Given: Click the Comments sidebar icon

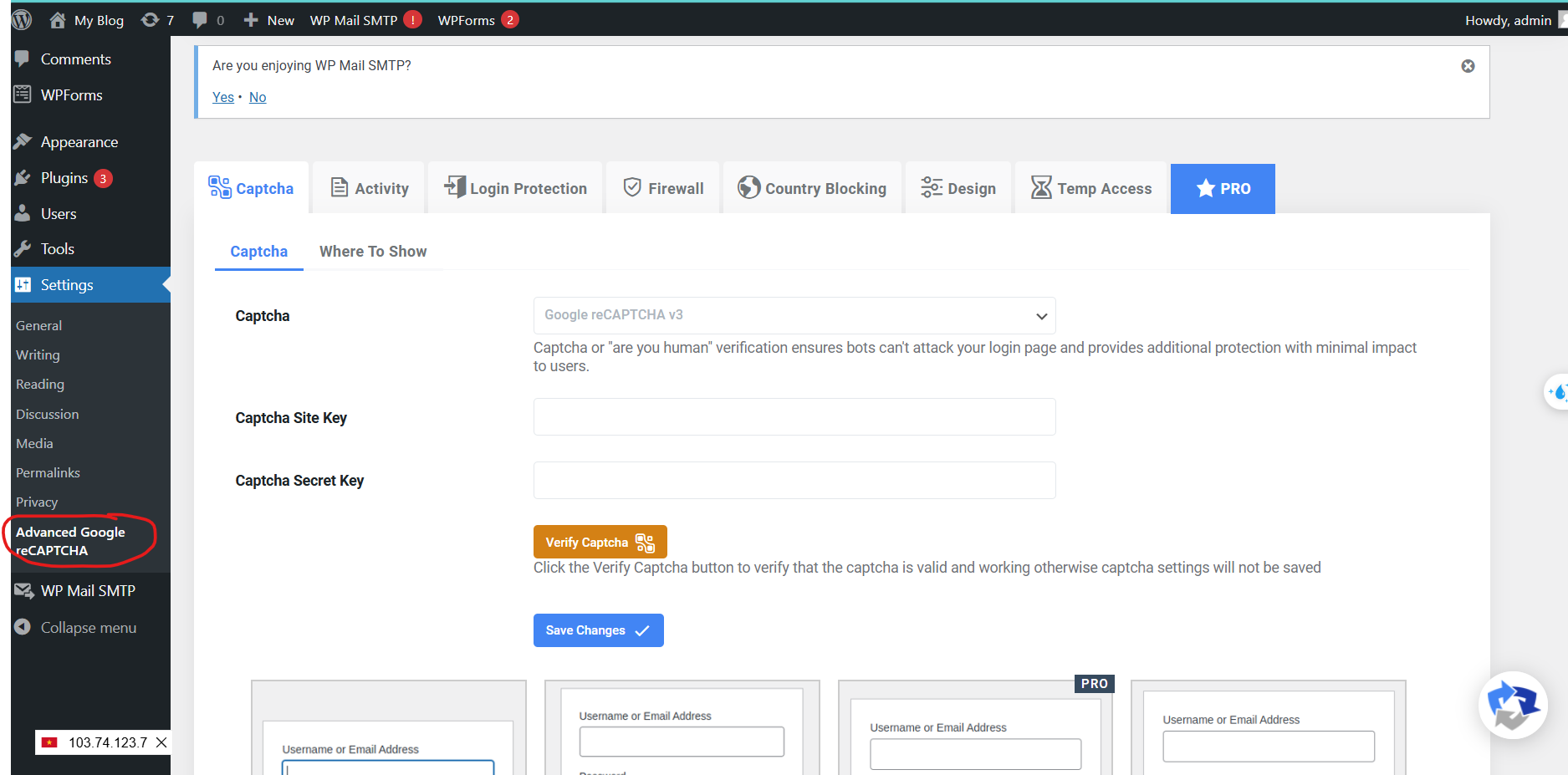Looking at the screenshot, I should click(x=23, y=59).
